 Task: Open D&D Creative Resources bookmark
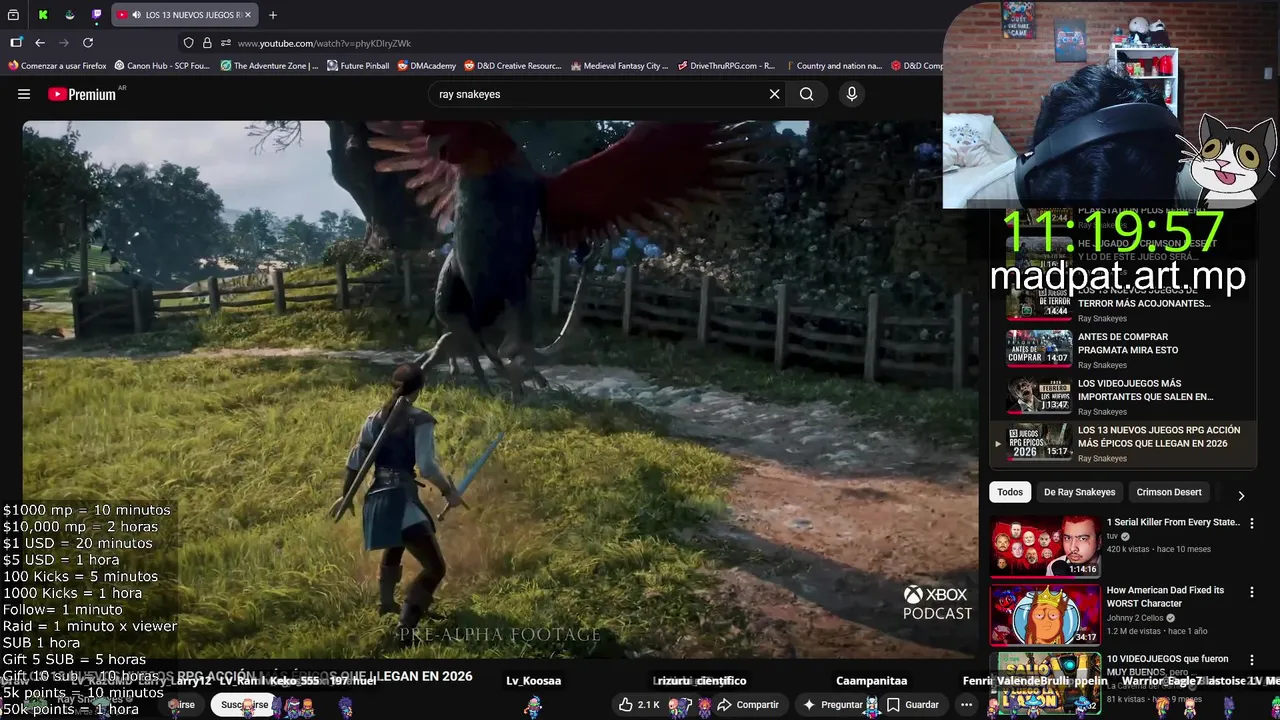pyautogui.click(x=513, y=66)
